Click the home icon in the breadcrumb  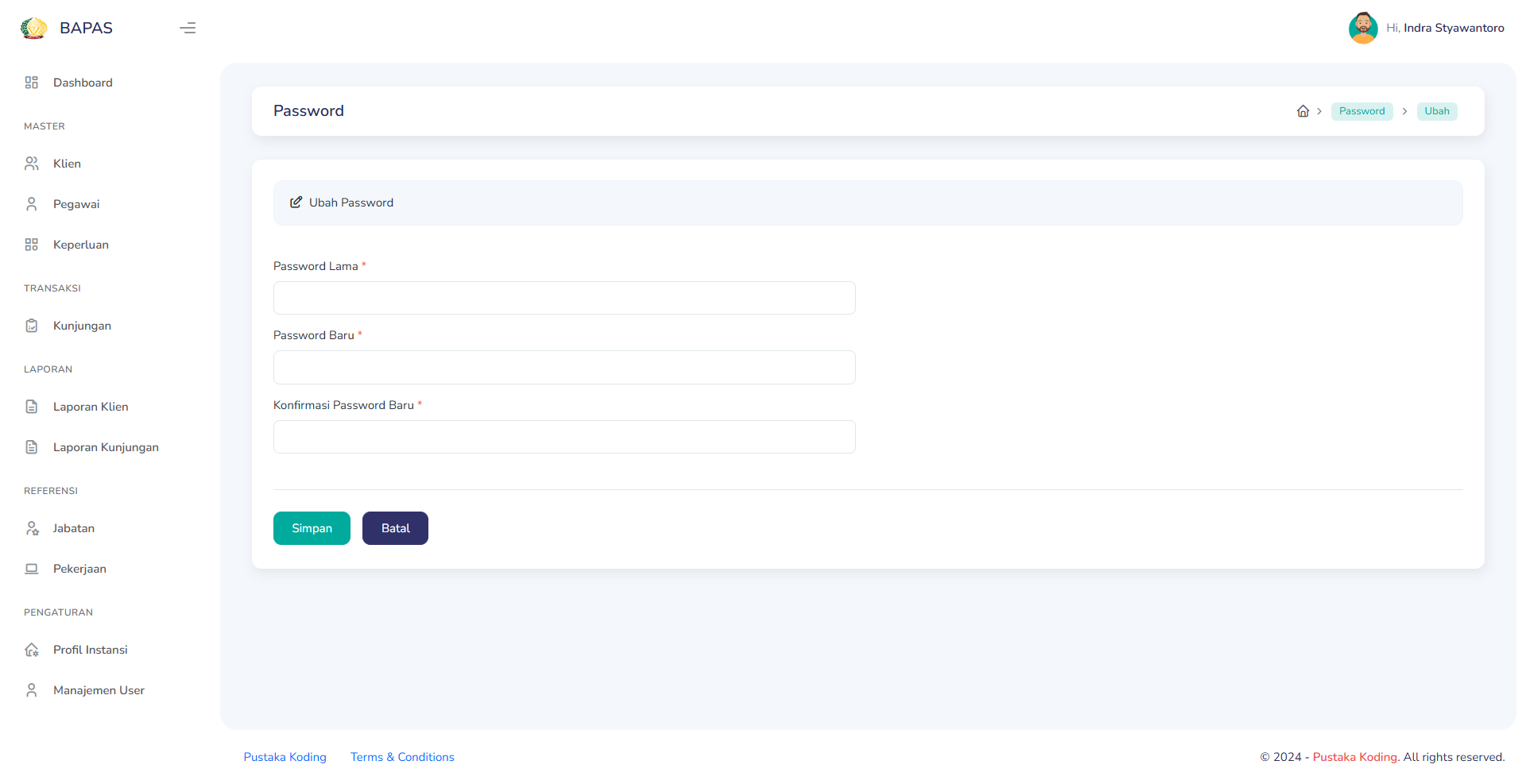pyautogui.click(x=1303, y=111)
